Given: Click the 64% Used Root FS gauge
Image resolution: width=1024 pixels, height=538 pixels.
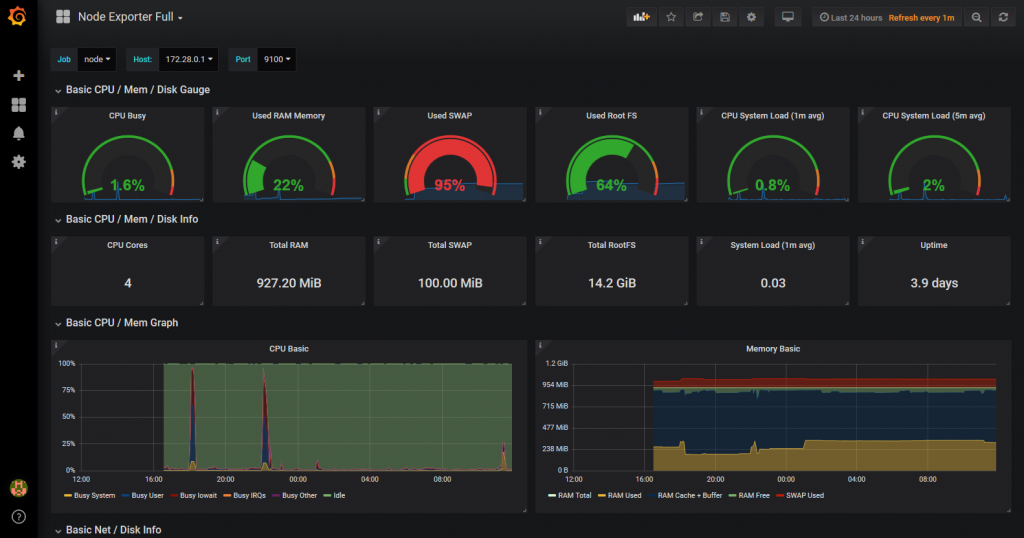Looking at the screenshot, I should click(611, 166).
